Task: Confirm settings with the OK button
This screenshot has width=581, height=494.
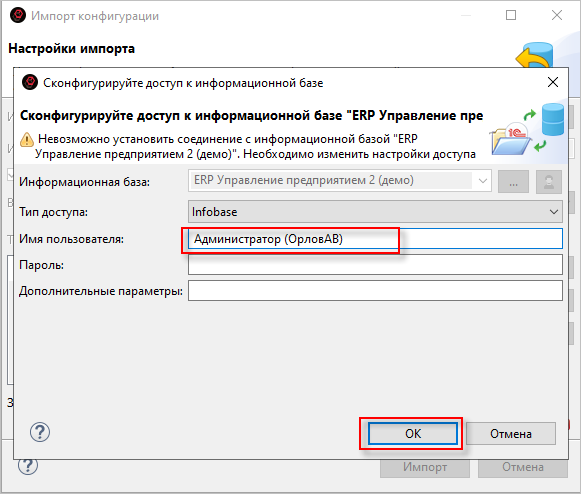Action: click(413, 434)
